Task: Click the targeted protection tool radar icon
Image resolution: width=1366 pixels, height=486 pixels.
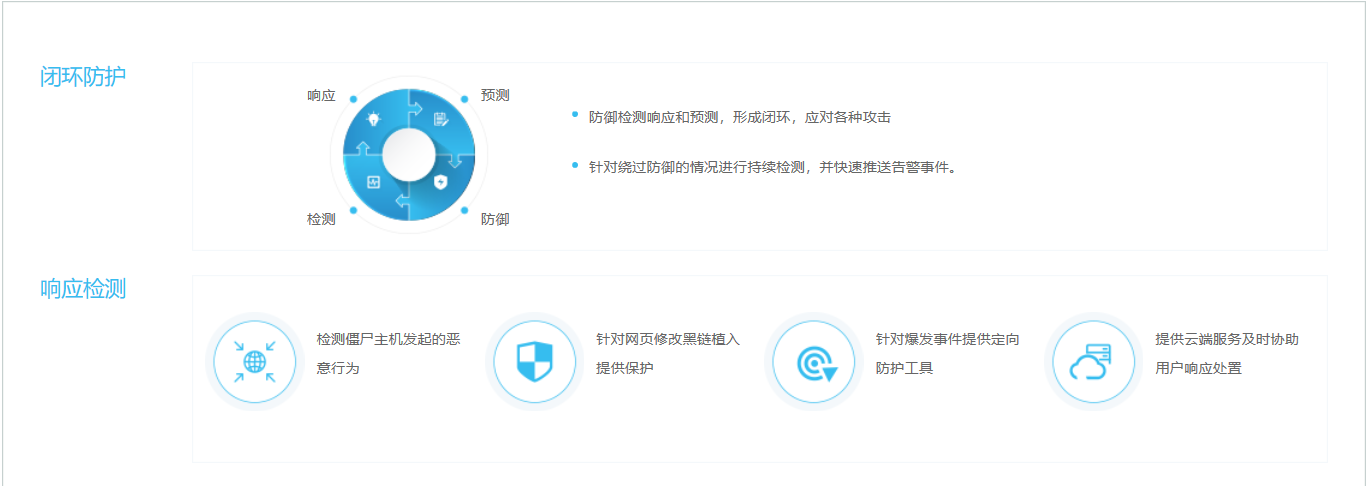Action: 816,363
